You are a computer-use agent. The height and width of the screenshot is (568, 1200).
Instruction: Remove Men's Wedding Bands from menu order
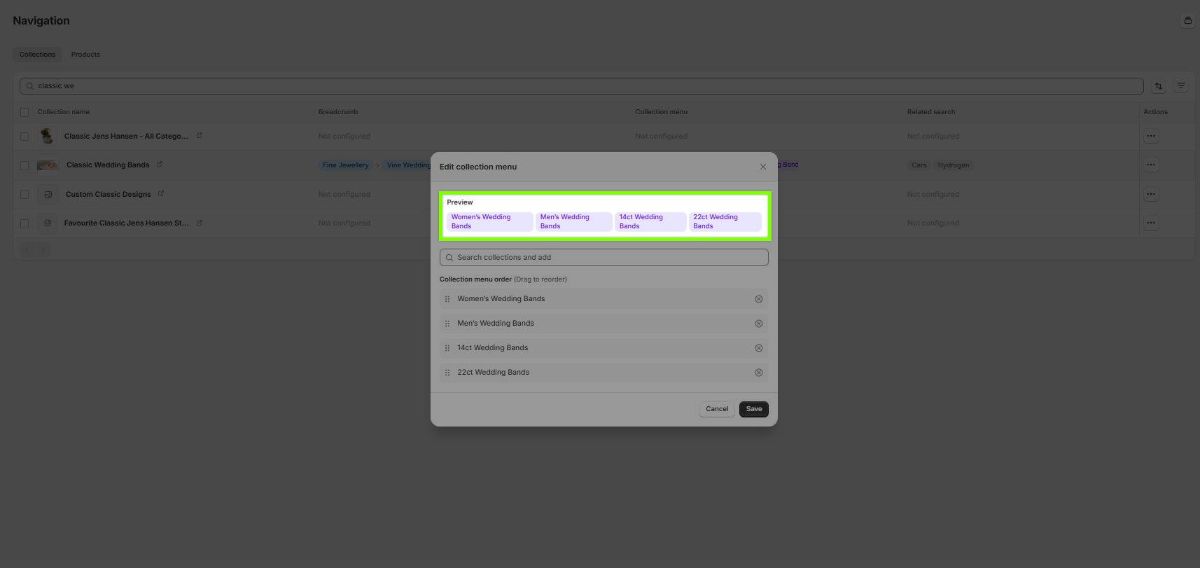[758, 323]
